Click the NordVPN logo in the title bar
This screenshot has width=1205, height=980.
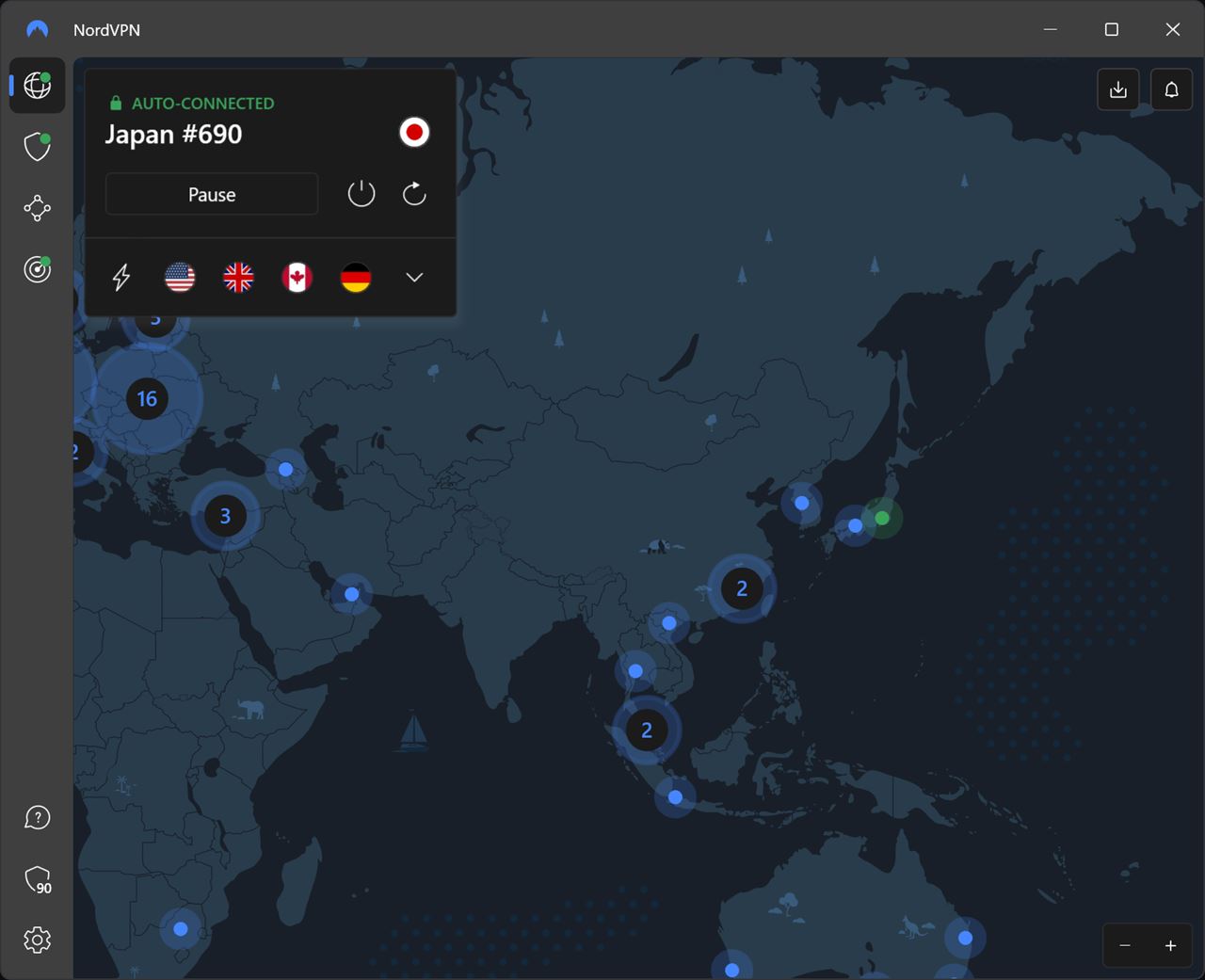[x=38, y=29]
